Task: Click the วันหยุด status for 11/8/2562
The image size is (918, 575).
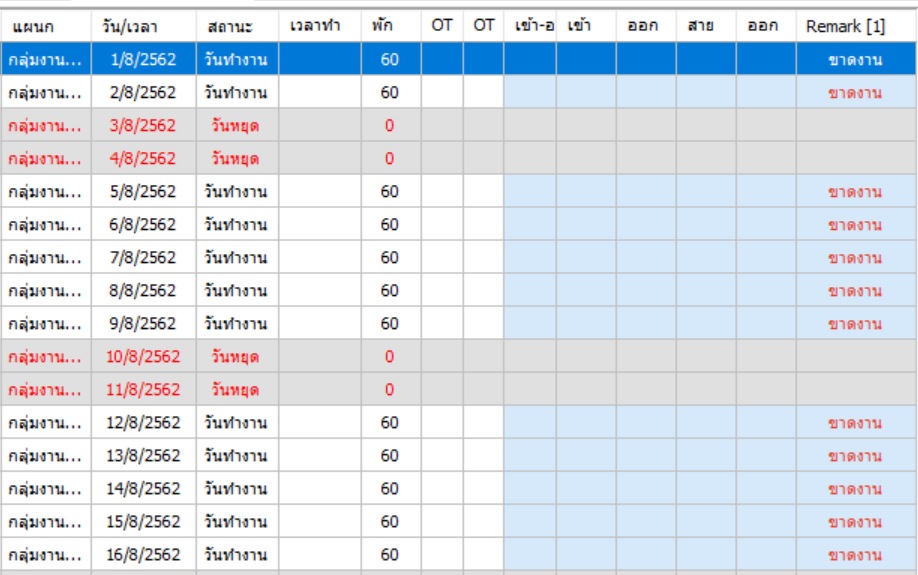Action: tap(235, 390)
